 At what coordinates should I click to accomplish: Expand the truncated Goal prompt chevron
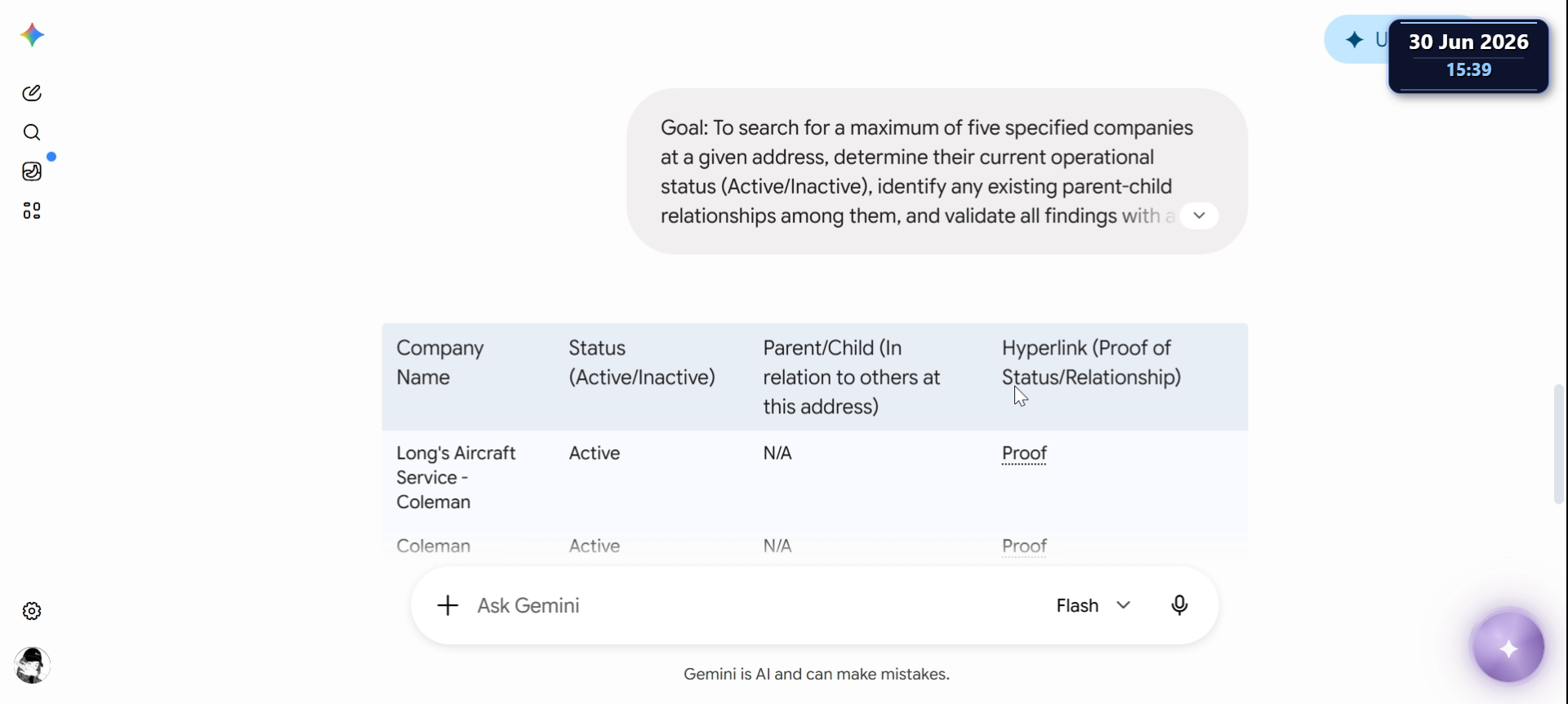[x=1199, y=216]
